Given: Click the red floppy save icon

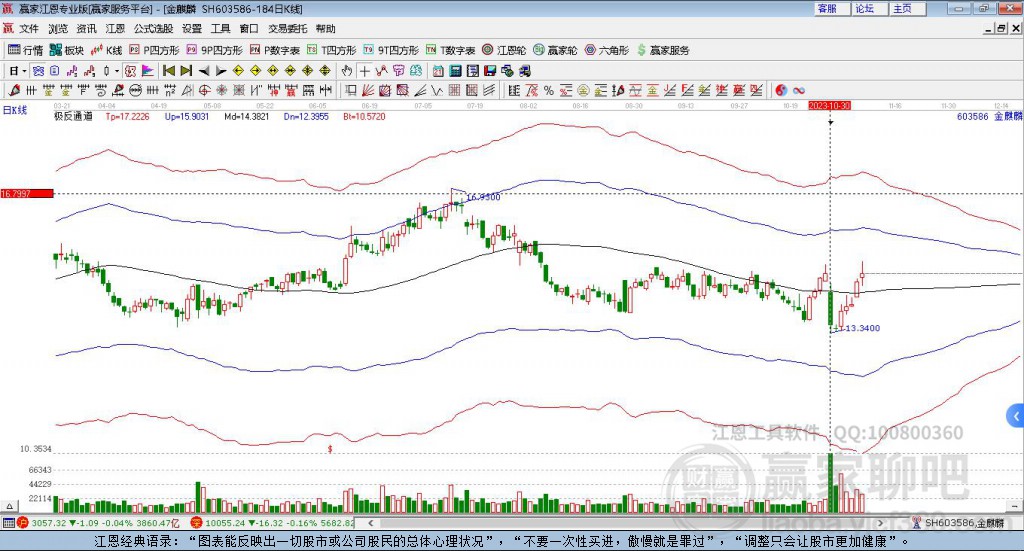Looking at the screenshot, I should pos(490,71).
